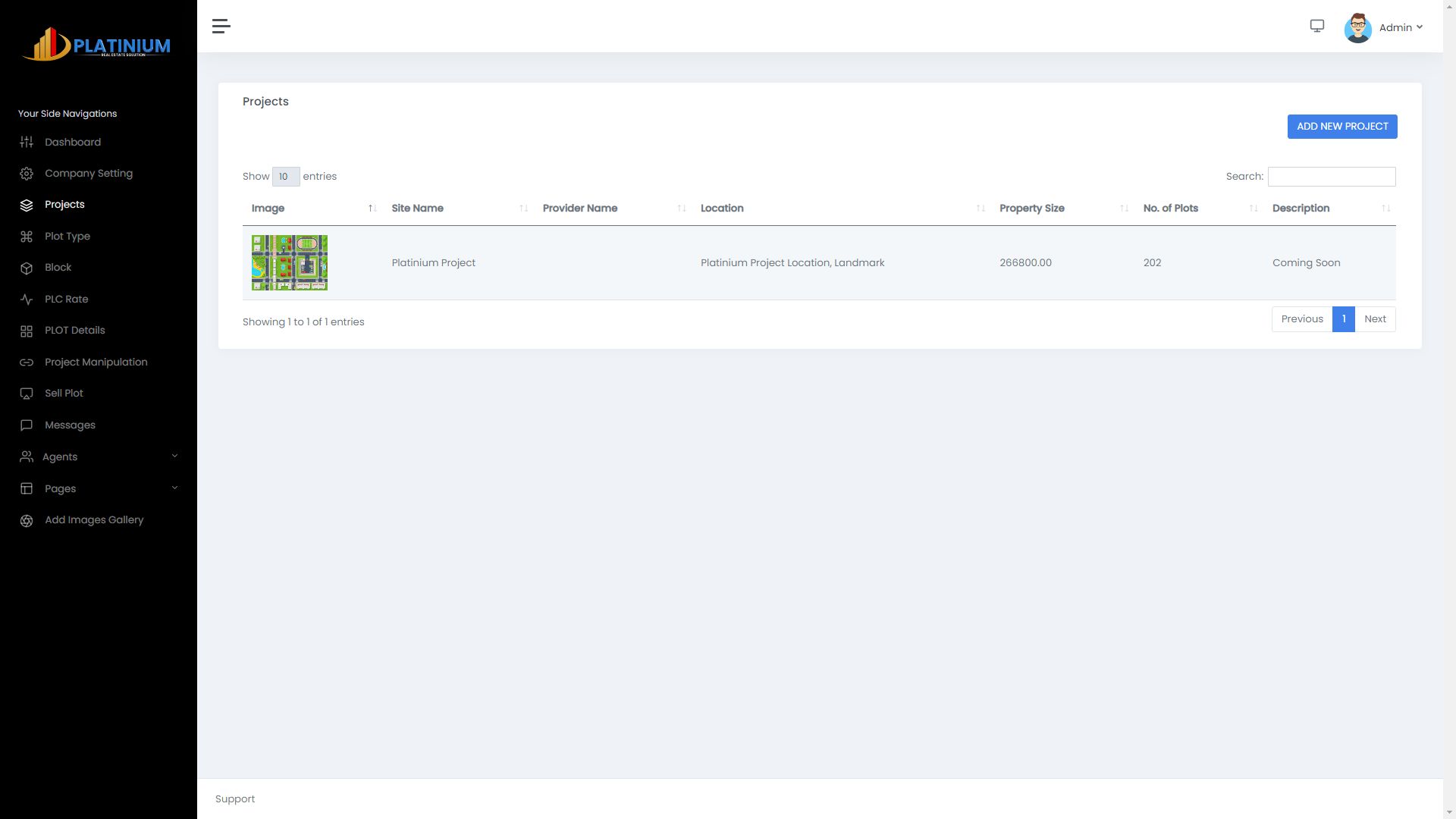Click the Block cube icon
The height and width of the screenshot is (819, 1456).
pyautogui.click(x=27, y=268)
